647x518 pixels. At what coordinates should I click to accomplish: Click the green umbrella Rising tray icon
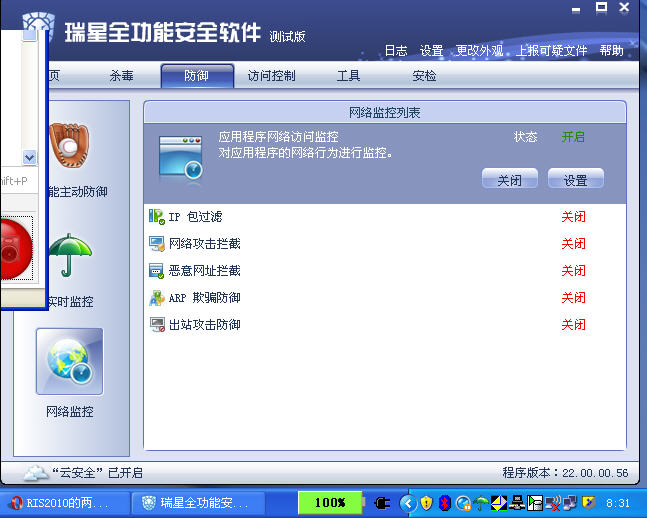(x=481, y=503)
